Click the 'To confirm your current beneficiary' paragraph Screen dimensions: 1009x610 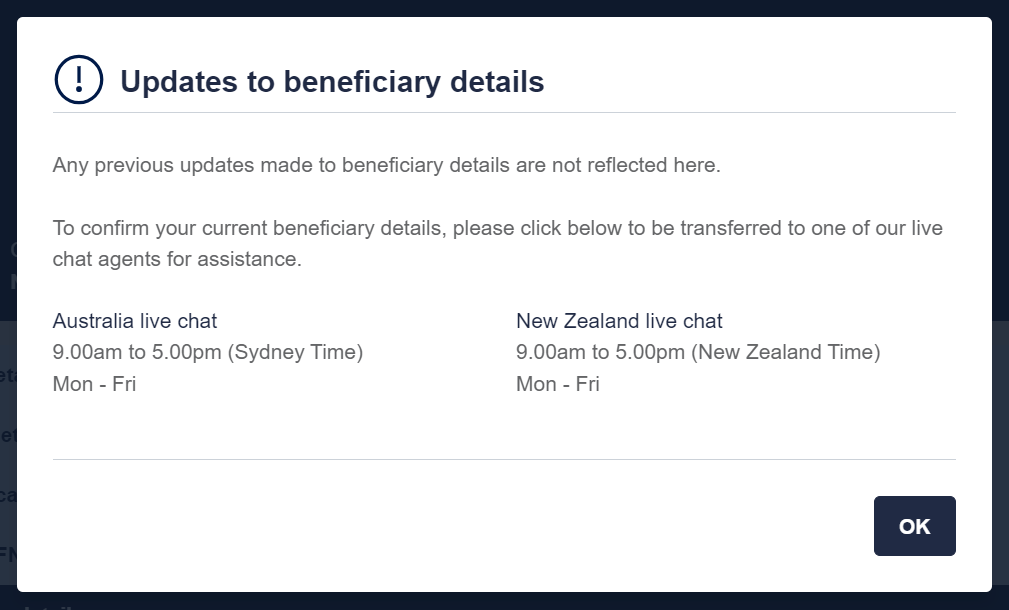[x=497, y=243]
